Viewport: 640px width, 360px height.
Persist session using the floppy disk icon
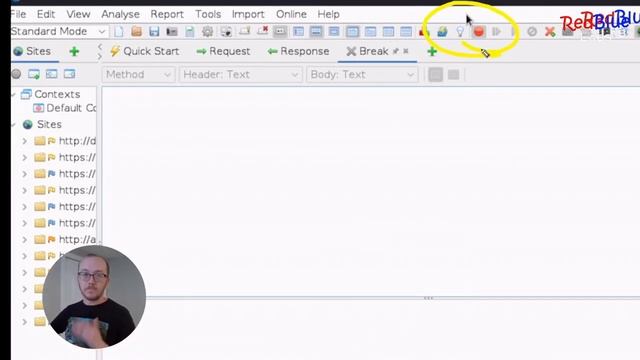(x=154, y=31)
